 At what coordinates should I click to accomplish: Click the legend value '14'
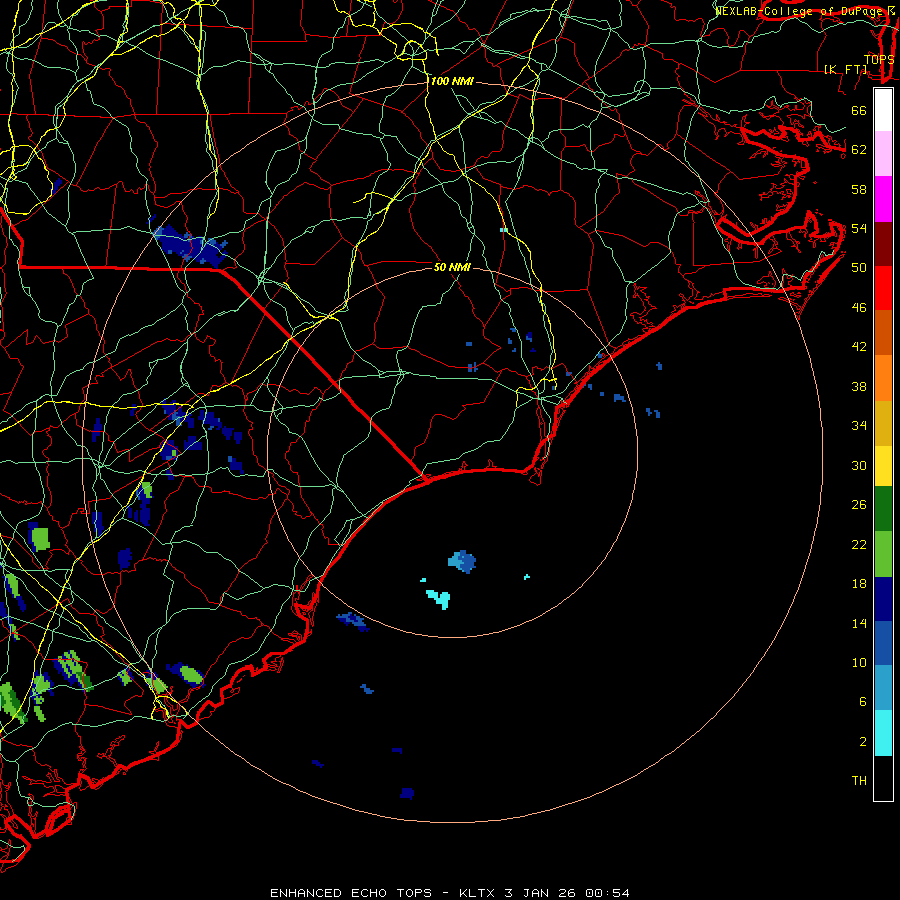click(859, 623)
